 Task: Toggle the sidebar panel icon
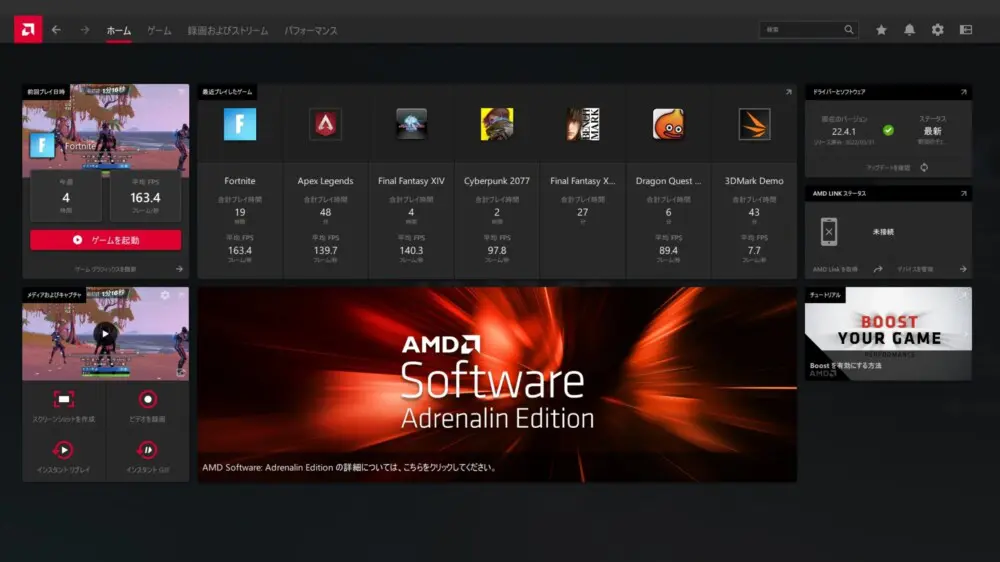click(x=966, y=30)
